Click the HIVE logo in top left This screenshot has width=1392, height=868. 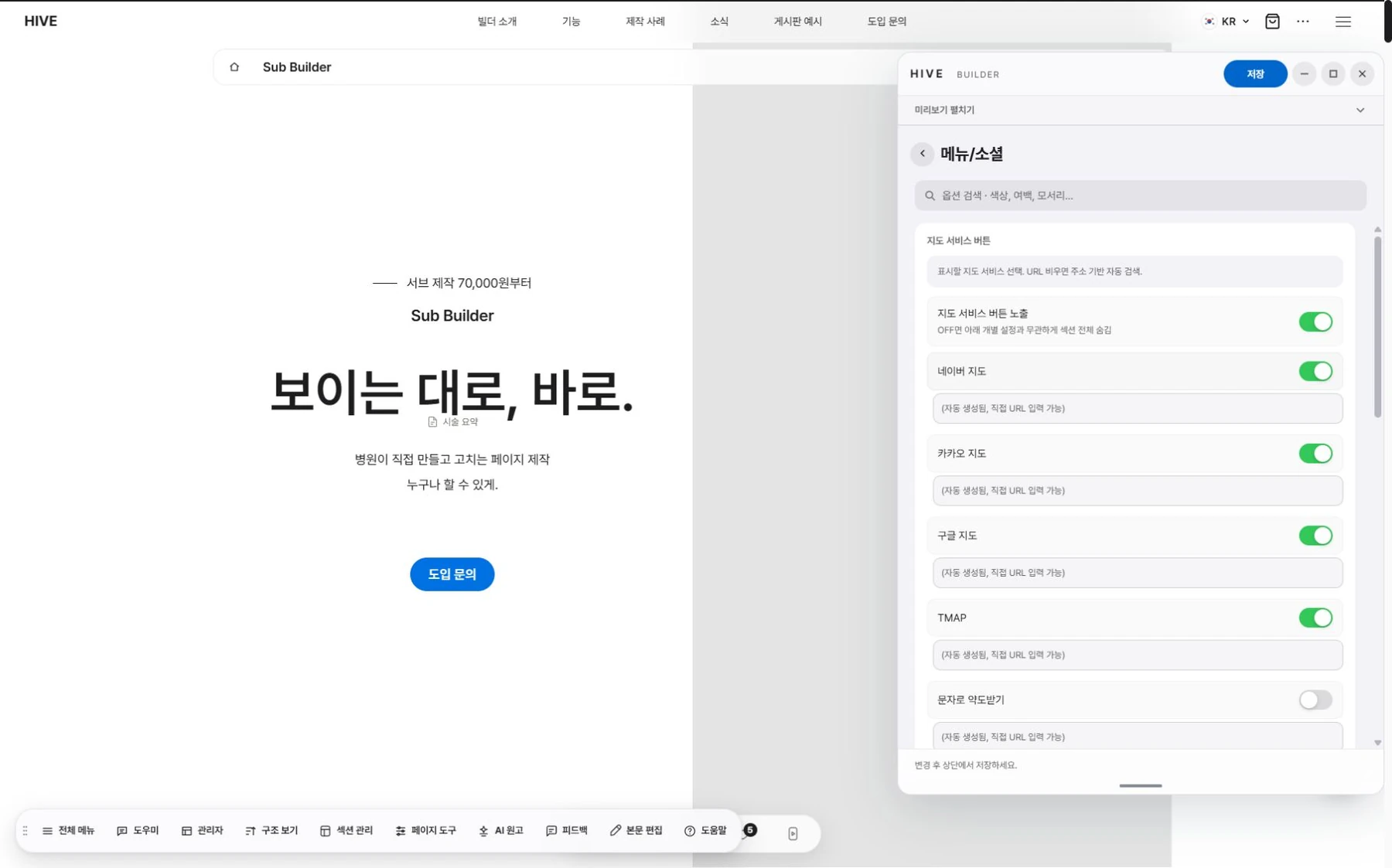pos(40,21)
